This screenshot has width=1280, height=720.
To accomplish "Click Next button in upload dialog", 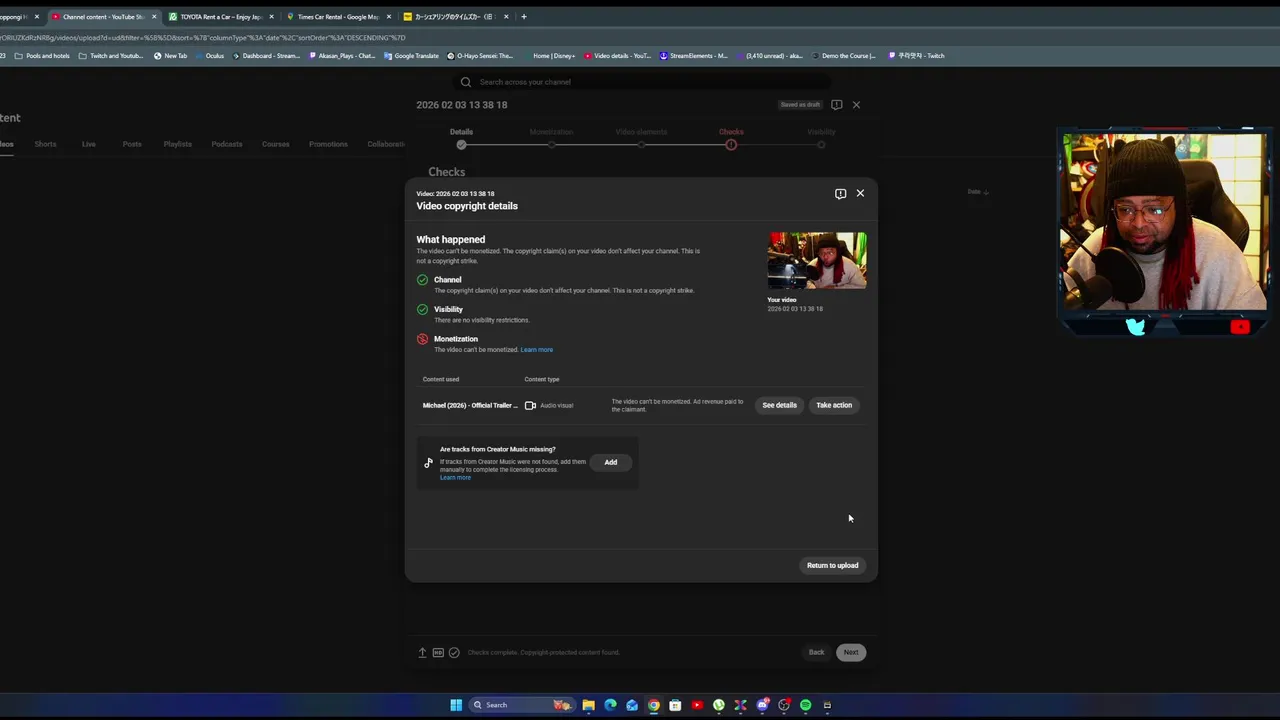I will pos(851,652).
